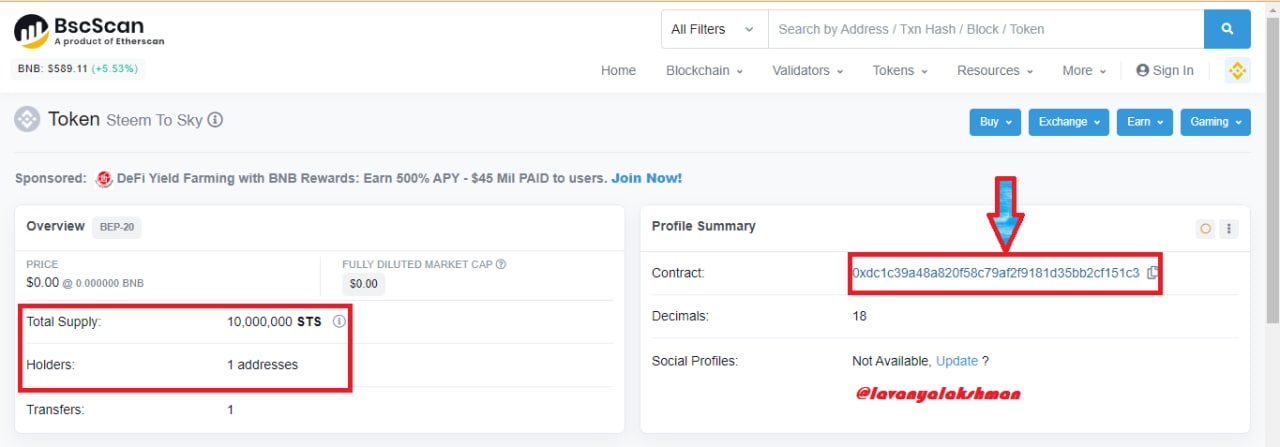Screen dimensions: 1280x447
Task: Click the Not Available social profiles text
Action: pos(891,360)
